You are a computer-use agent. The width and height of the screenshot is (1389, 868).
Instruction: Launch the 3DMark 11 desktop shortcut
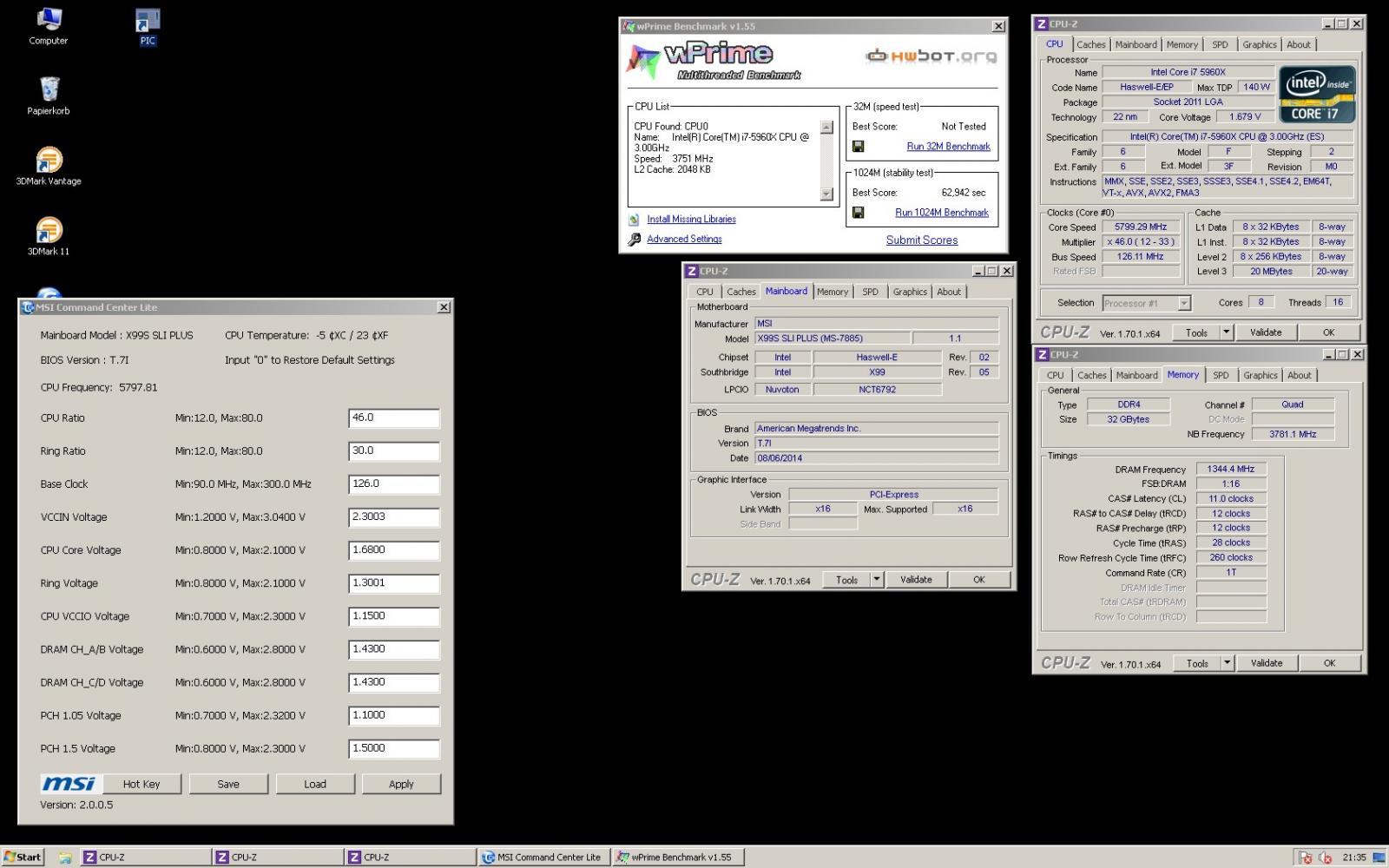click(x=49, y=236)
